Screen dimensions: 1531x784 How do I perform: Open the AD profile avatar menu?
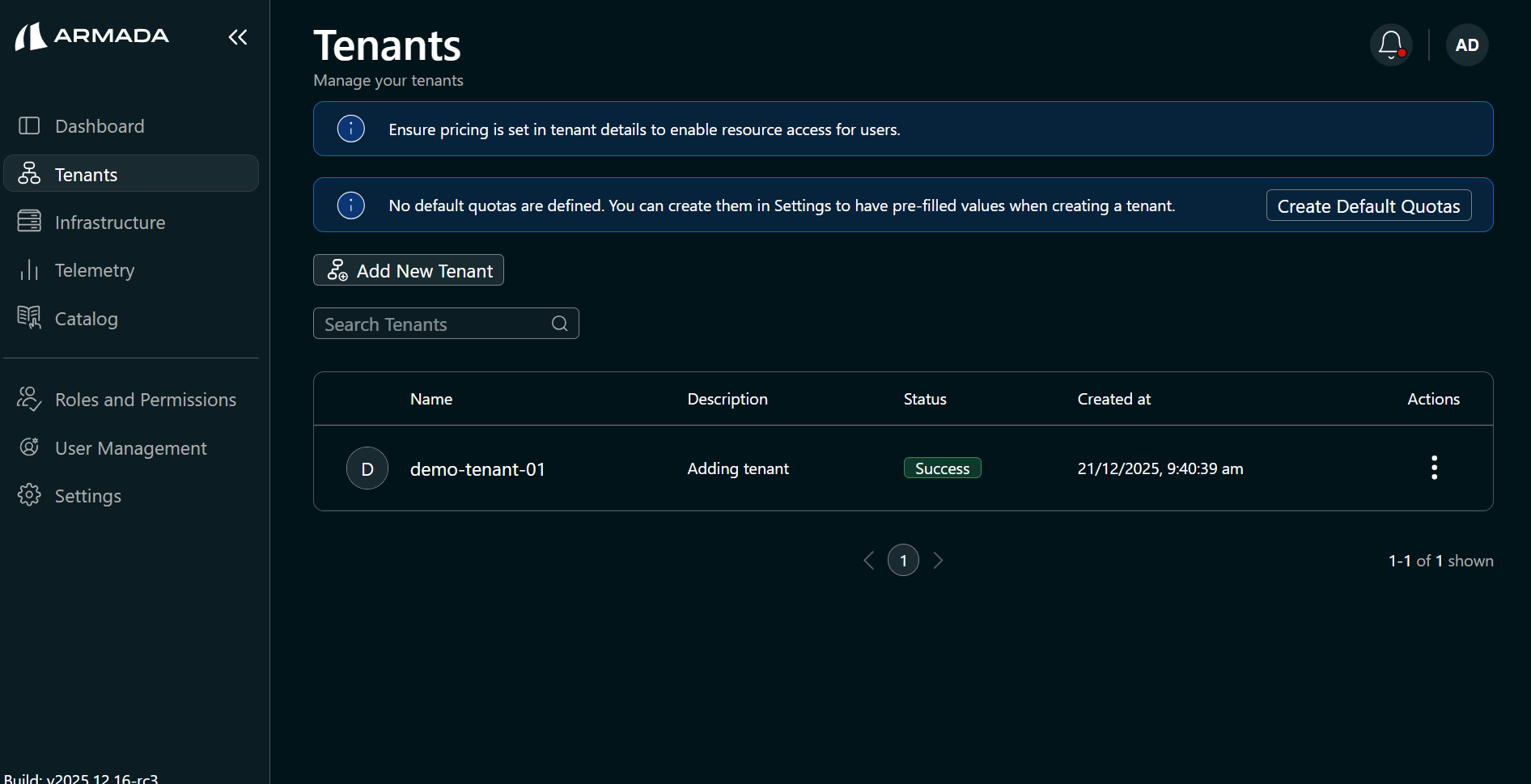pyautogui.click(x=1467, y=44)
